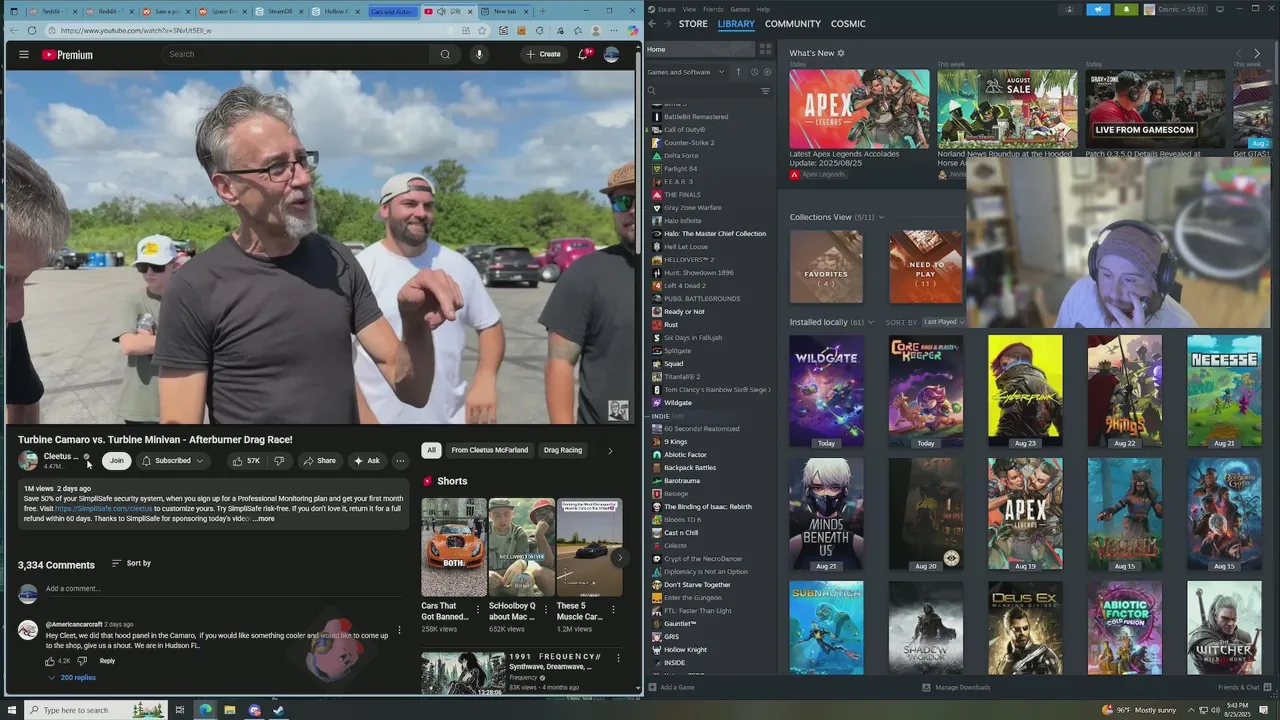
Task: Like the Americancarcraft comment
Action: pyautogui.click(x=50, y=661)
